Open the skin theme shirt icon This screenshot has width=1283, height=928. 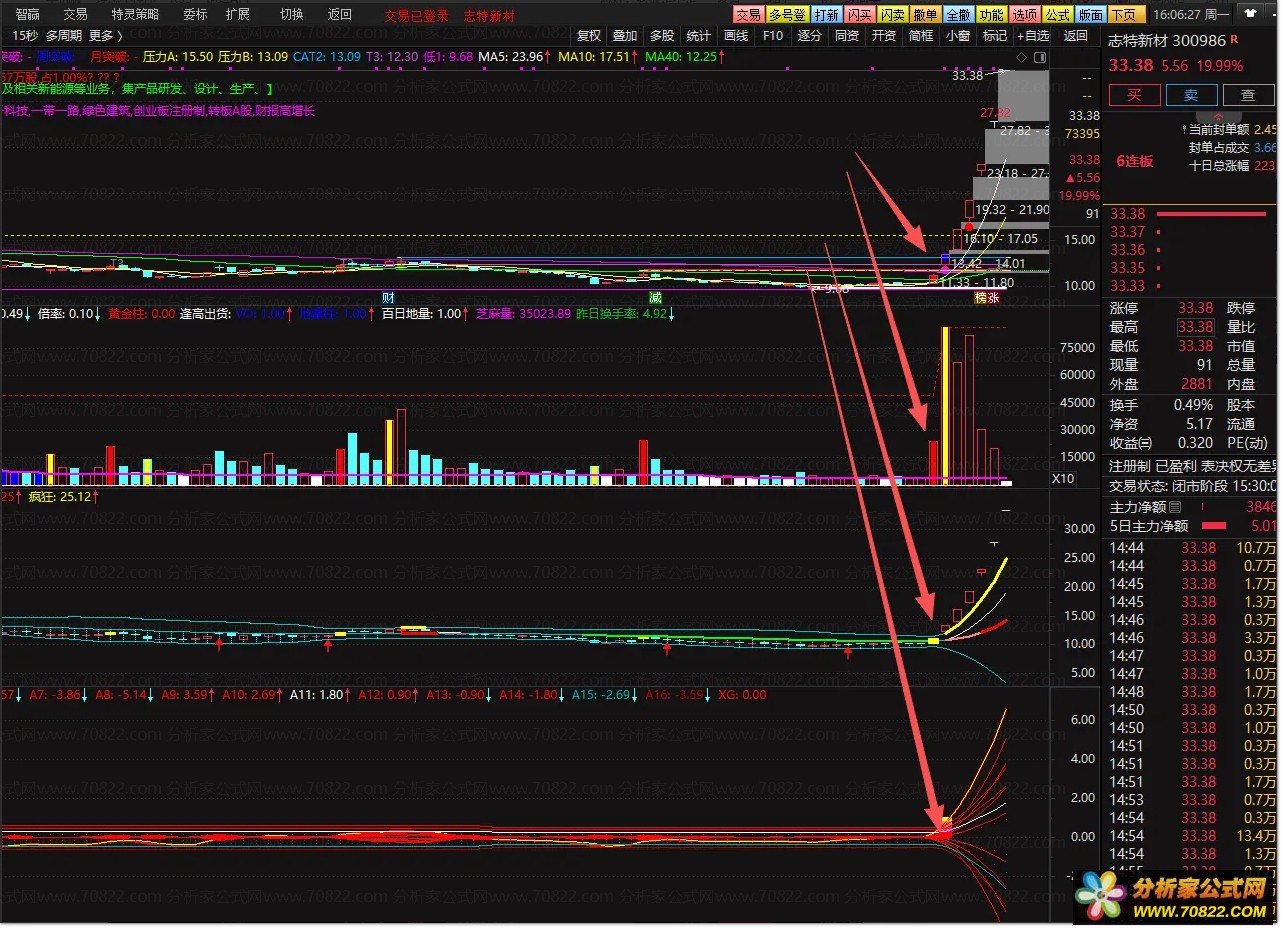(x=1248, y=15)
